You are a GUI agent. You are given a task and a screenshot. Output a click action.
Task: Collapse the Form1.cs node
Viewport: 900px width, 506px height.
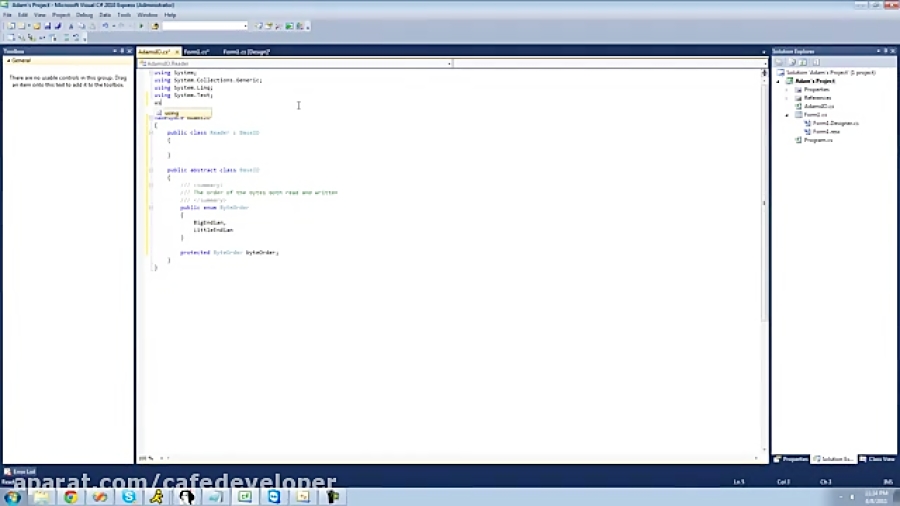tap(787, 115)
